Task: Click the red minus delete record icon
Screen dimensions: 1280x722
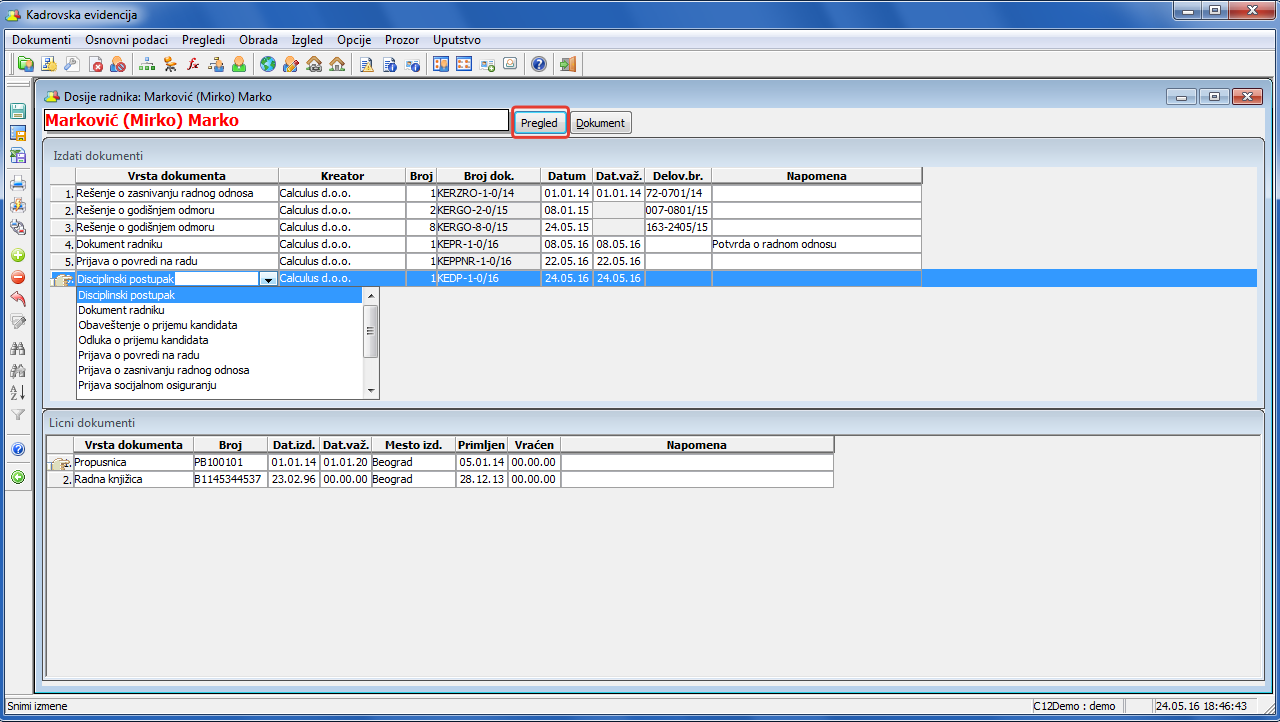Action: tap(17, 277)
